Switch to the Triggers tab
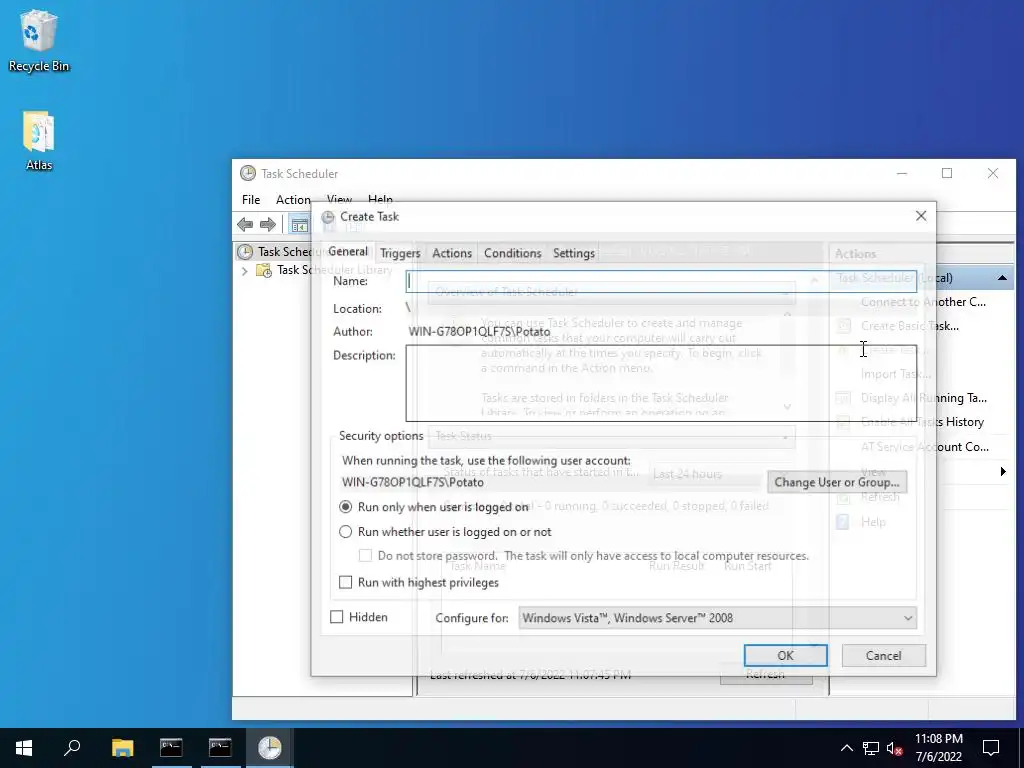The image size is (1024, 768). point(400,253)
